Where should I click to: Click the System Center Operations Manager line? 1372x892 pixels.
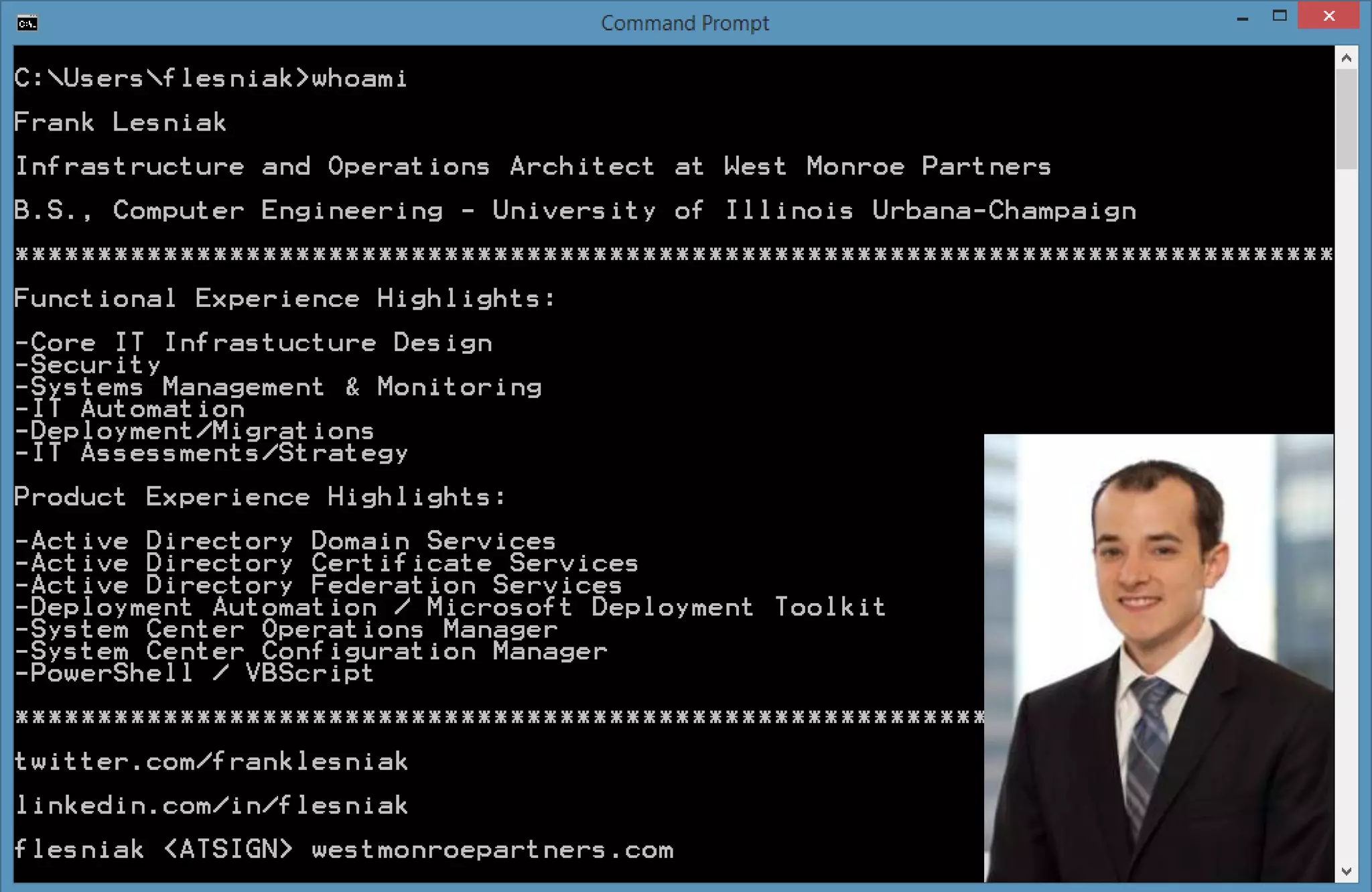click(x=287, y=629)
